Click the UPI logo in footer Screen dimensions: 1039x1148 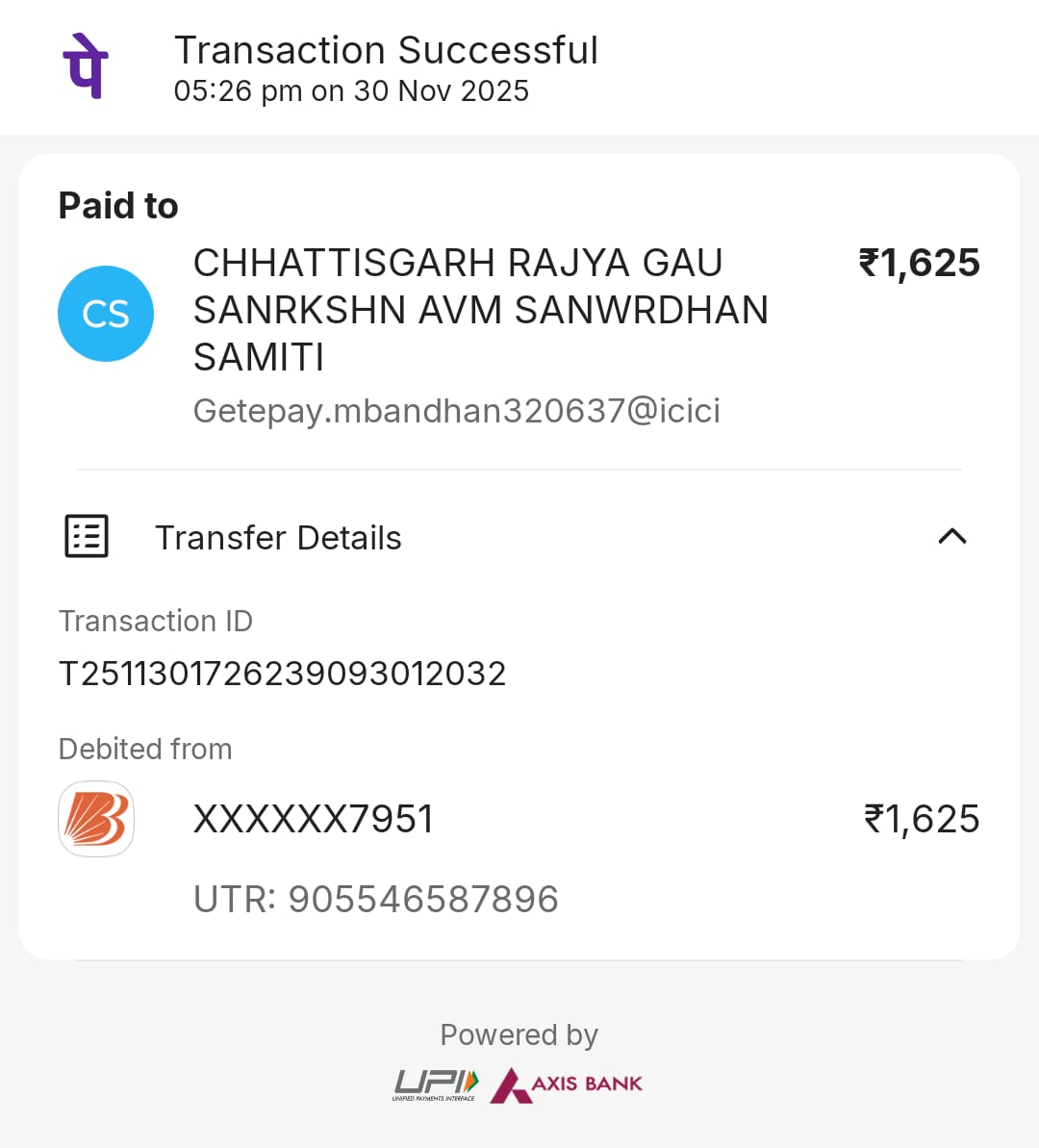(x=436, y=1084)
